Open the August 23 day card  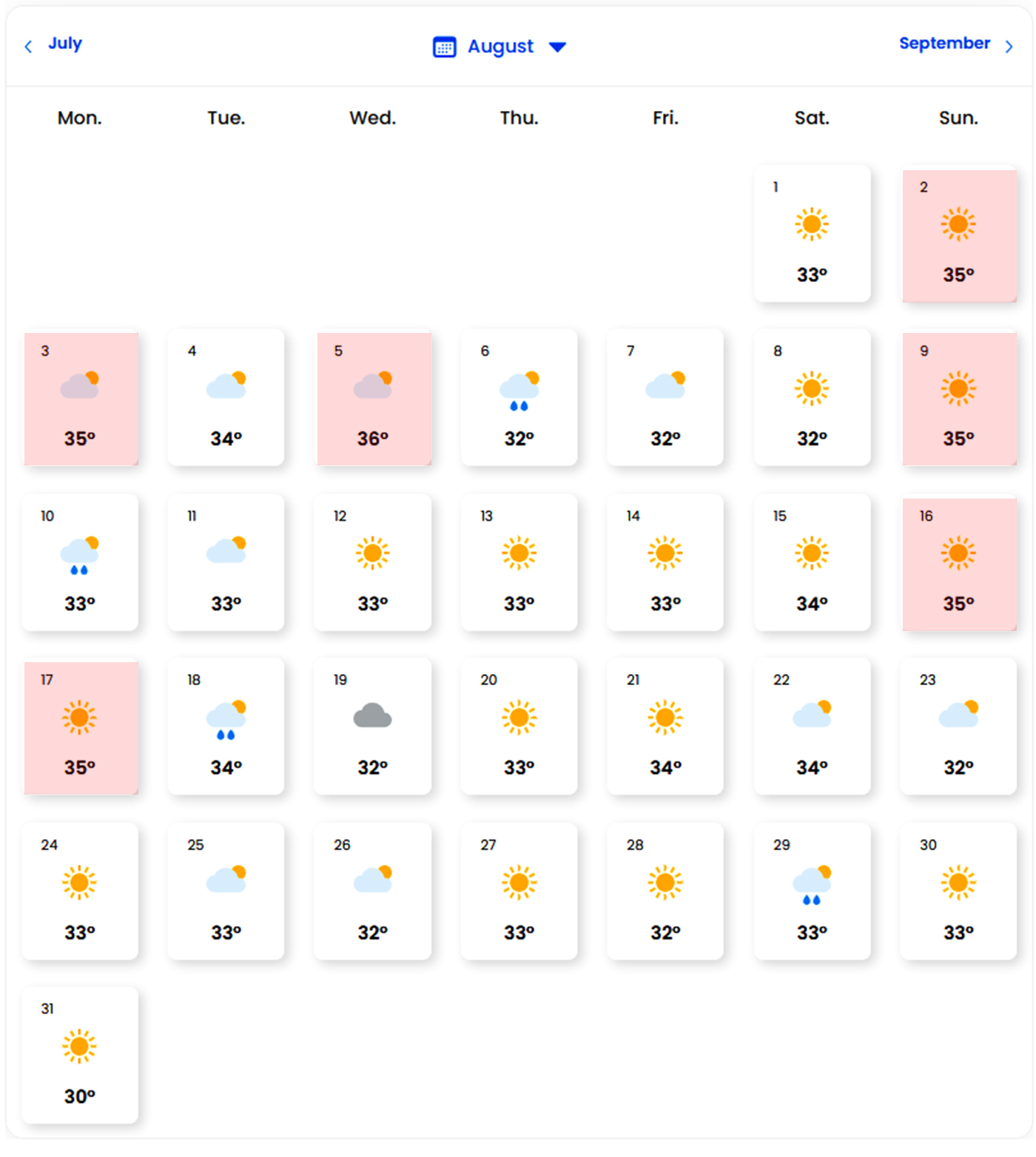(x=958, y=726)
